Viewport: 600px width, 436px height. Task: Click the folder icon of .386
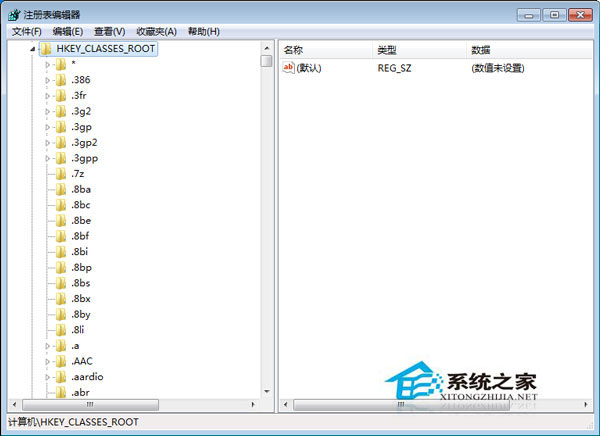(x=61, y=80)
